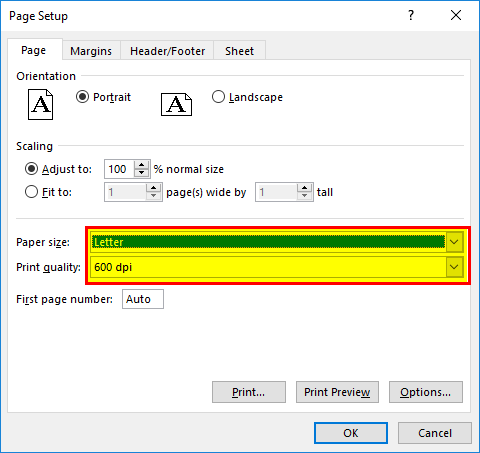Open the Print quality dropdown arrow
480x453 pixels.
[x=454, y=267]
